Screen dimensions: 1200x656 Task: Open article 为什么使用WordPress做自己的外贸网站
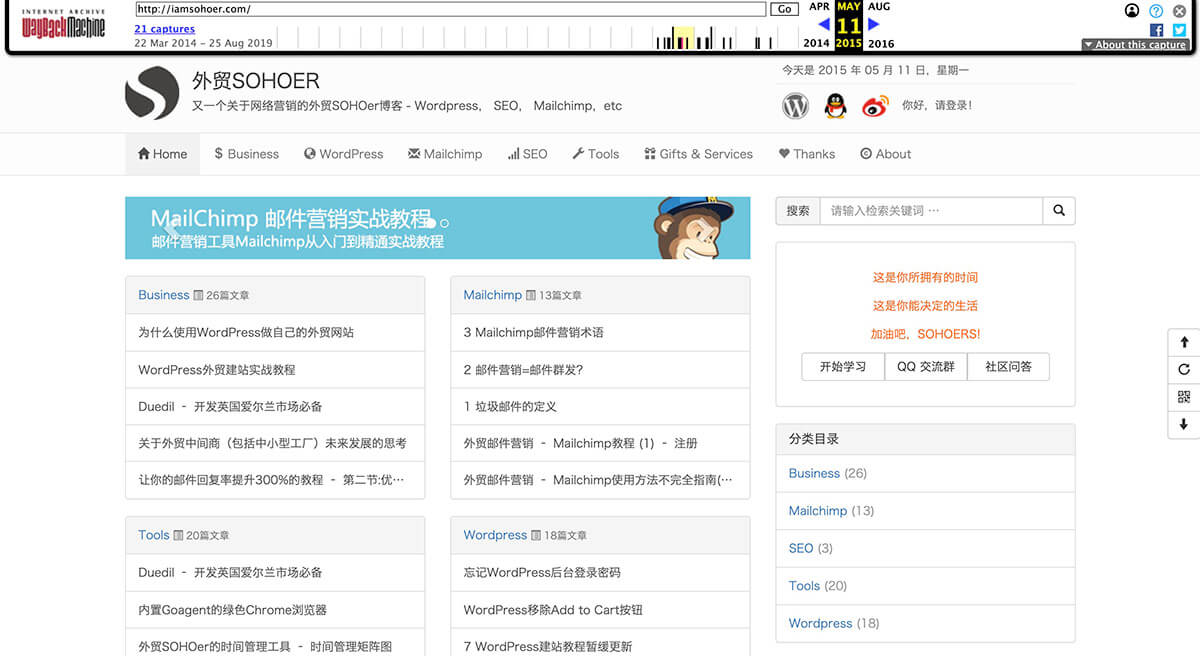[246, 332]
